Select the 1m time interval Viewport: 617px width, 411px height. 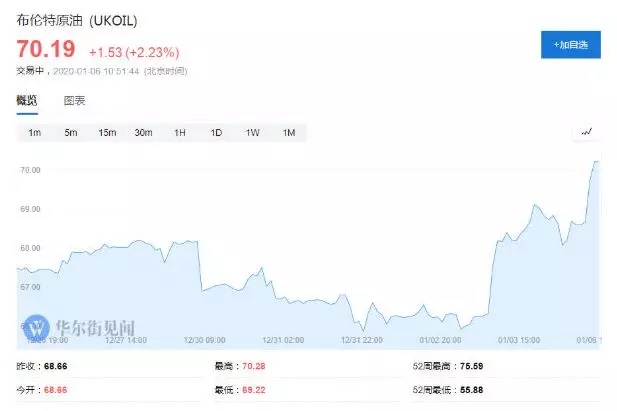coord(35,133)
